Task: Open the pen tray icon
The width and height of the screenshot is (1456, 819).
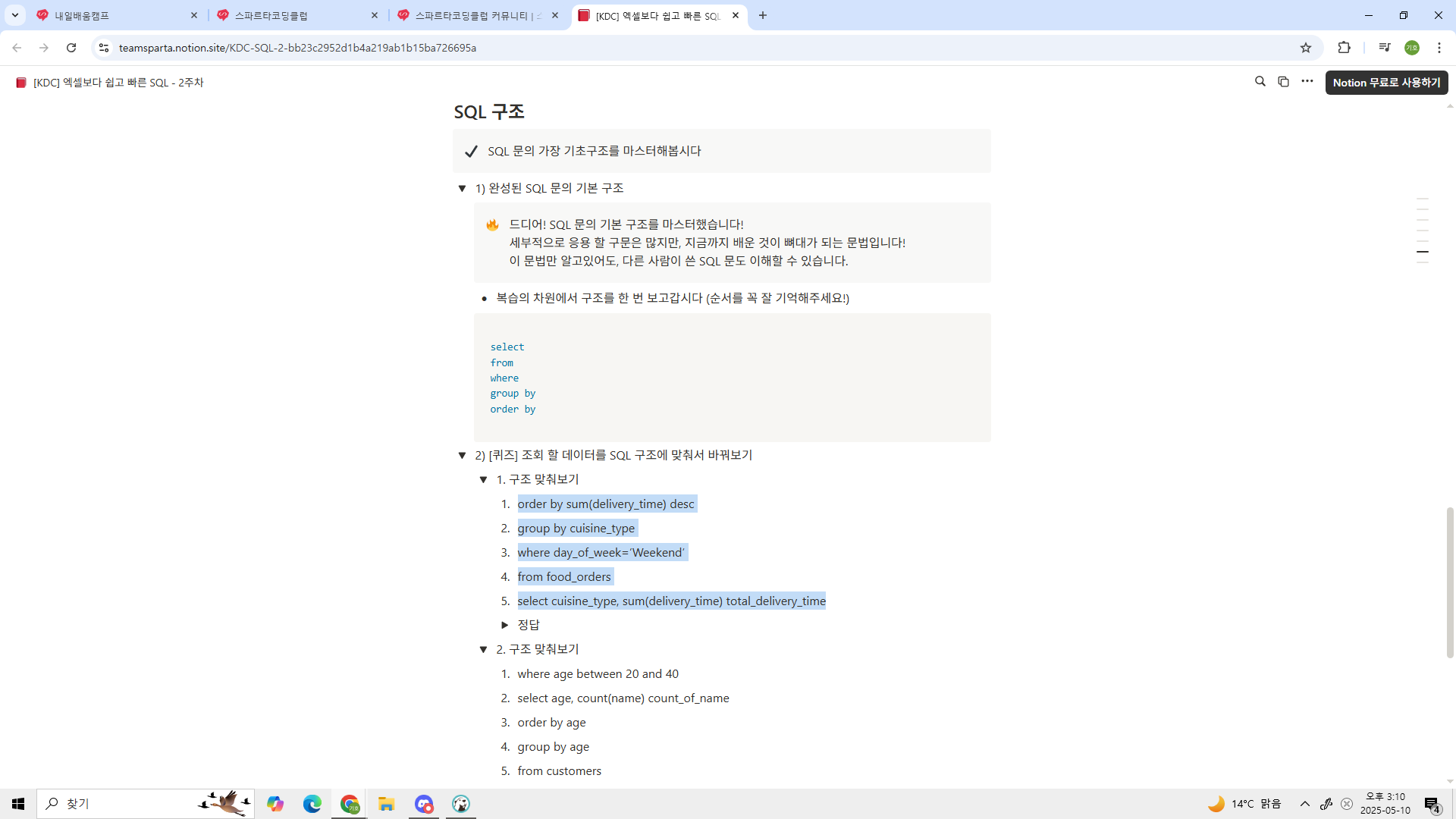Action: pos(1326,804)
